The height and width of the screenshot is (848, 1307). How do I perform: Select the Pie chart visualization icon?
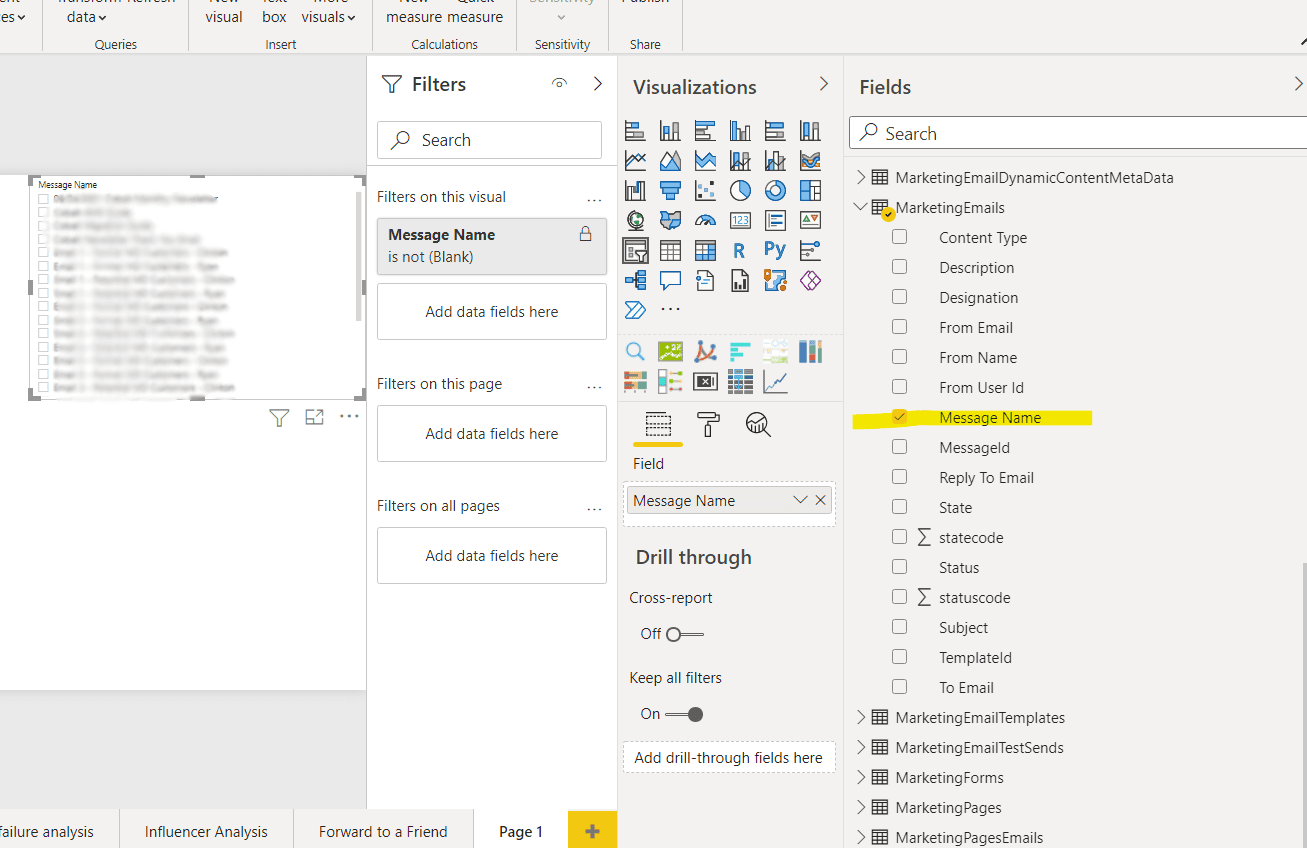[x=740, y=190]
